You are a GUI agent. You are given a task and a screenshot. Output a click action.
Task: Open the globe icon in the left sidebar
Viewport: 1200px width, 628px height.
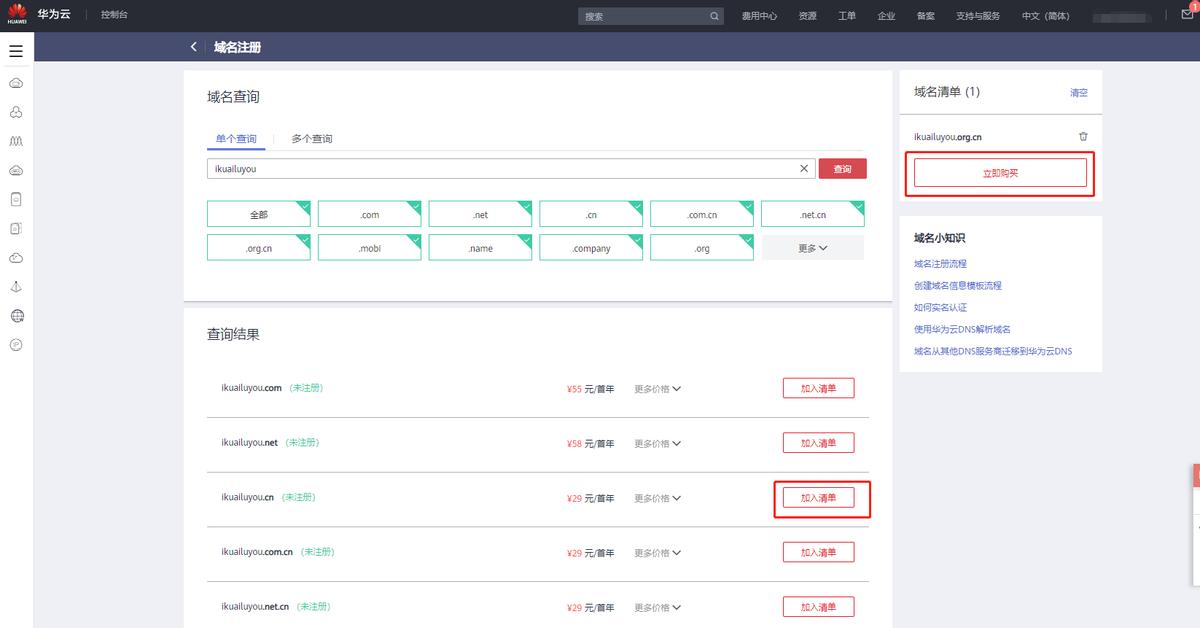(16, 316)
